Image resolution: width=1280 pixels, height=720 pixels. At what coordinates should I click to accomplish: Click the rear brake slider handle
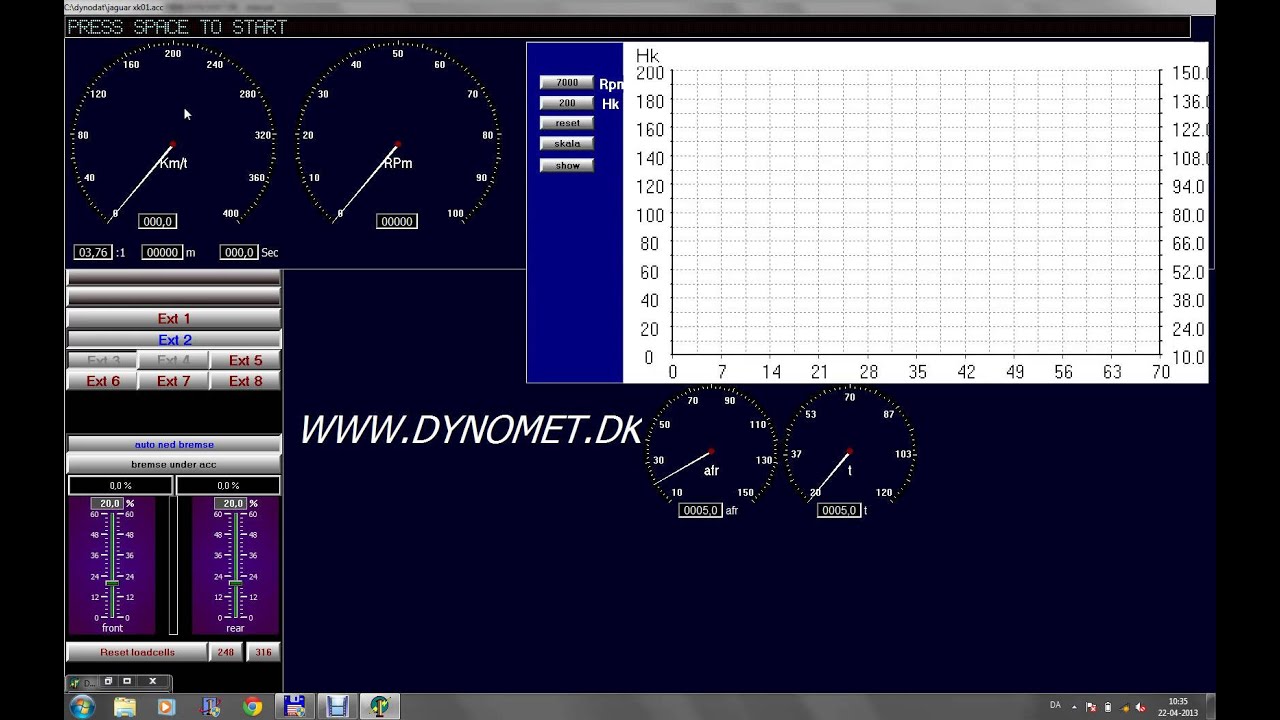[x=235, y=583]
